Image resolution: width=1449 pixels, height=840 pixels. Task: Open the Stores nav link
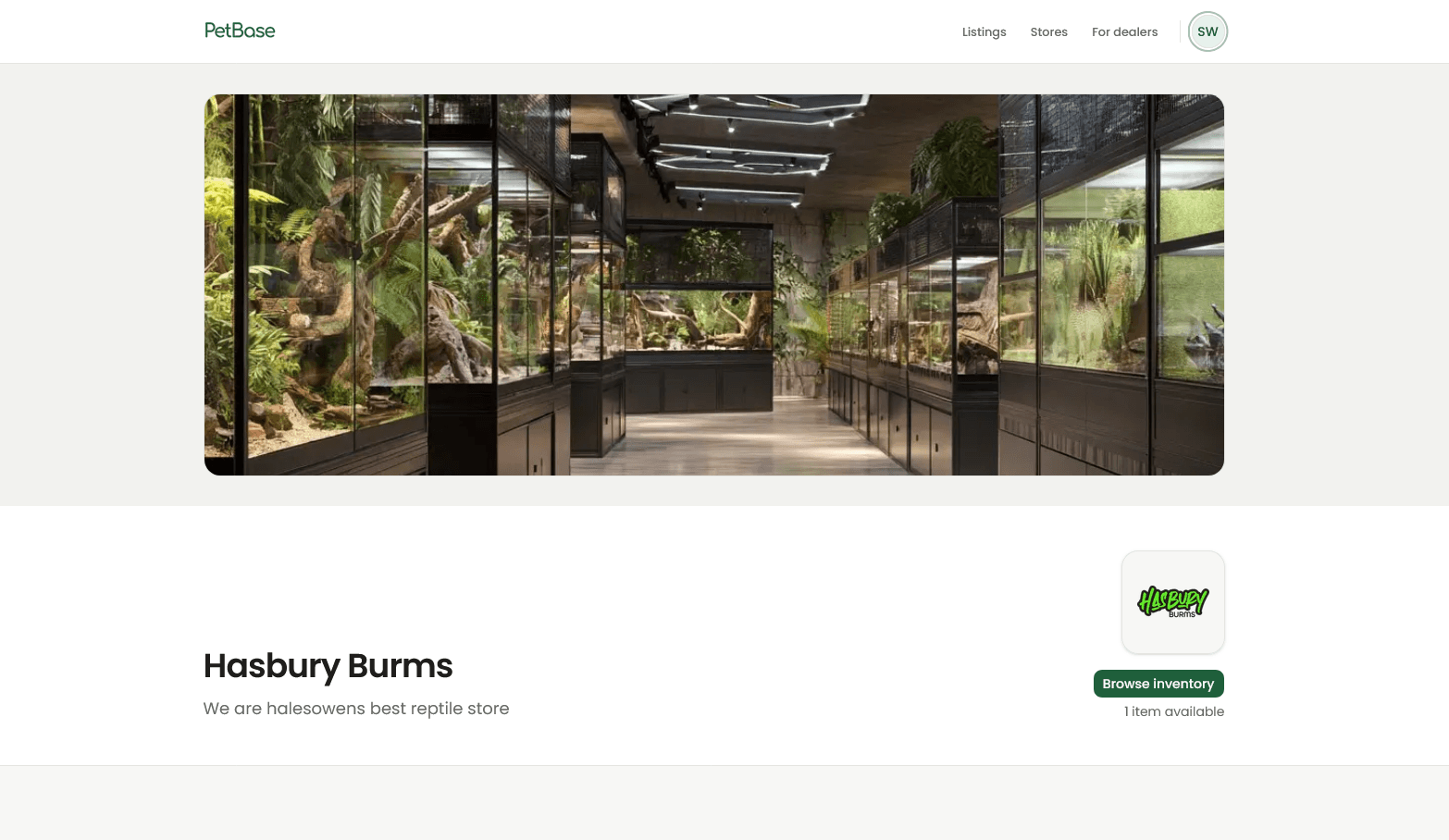point(1048,31)
